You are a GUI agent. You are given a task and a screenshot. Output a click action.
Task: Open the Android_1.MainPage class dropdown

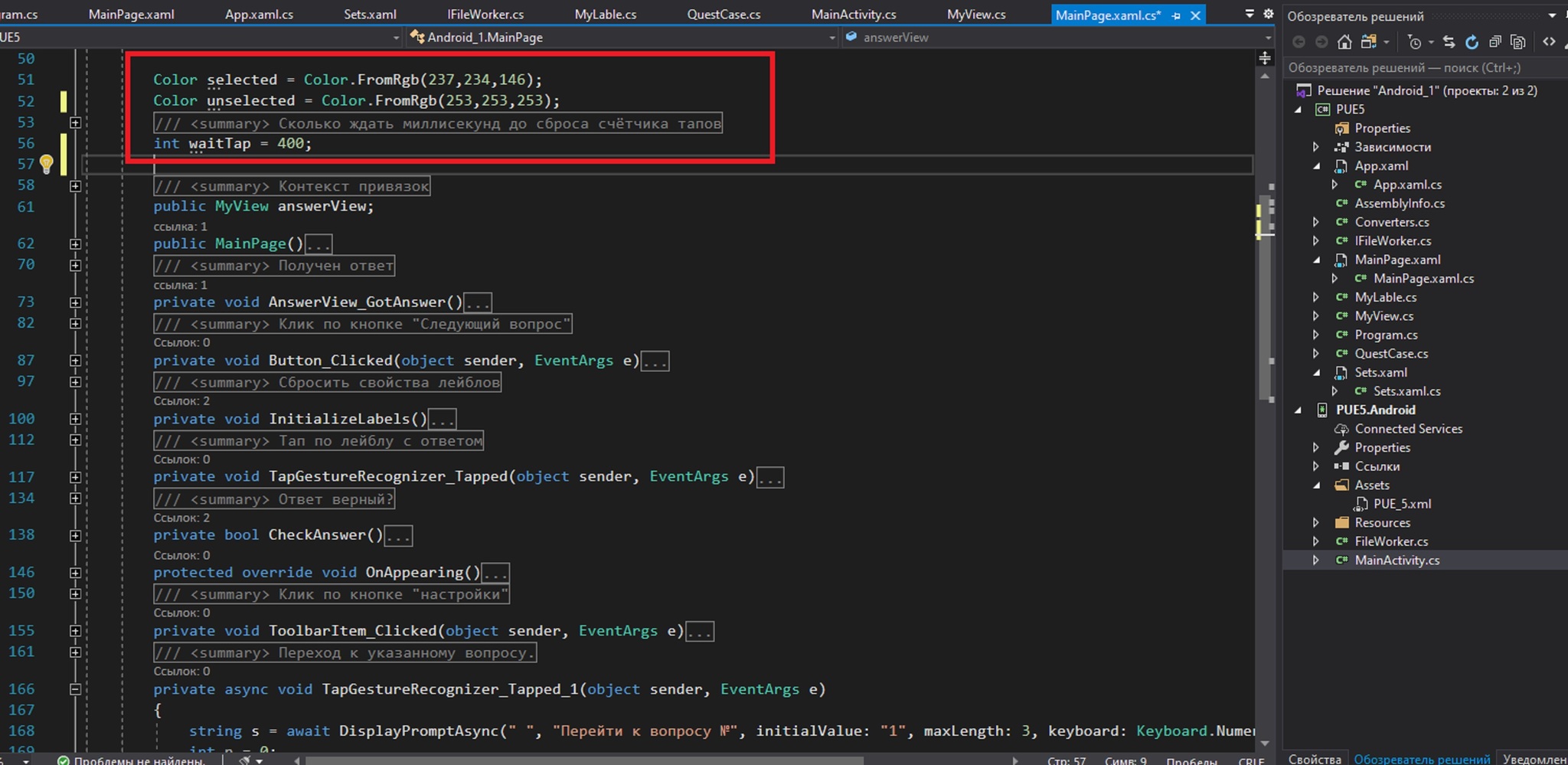831,38
